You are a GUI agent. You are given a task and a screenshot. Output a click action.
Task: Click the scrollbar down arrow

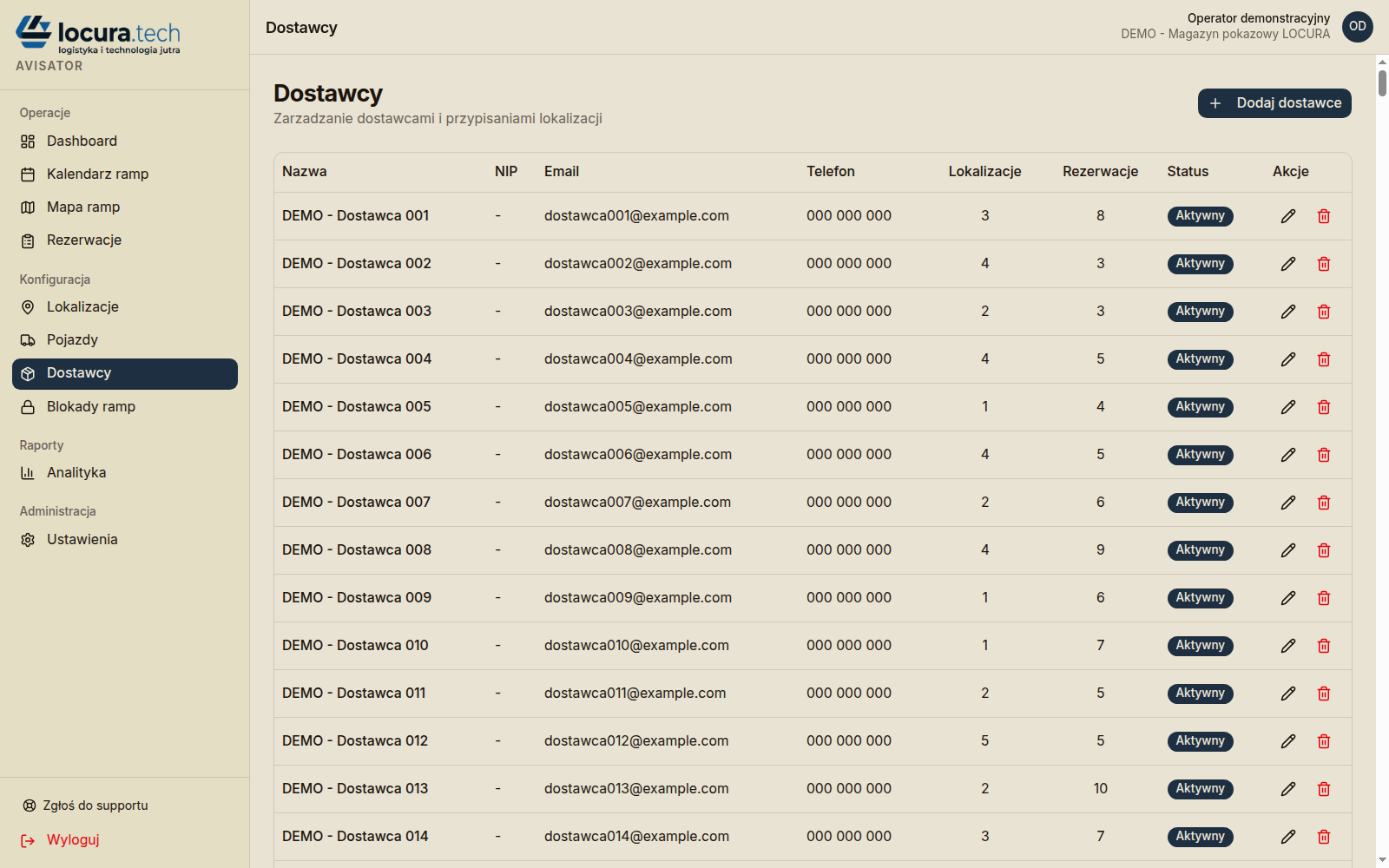click(x=1382, y=860)
